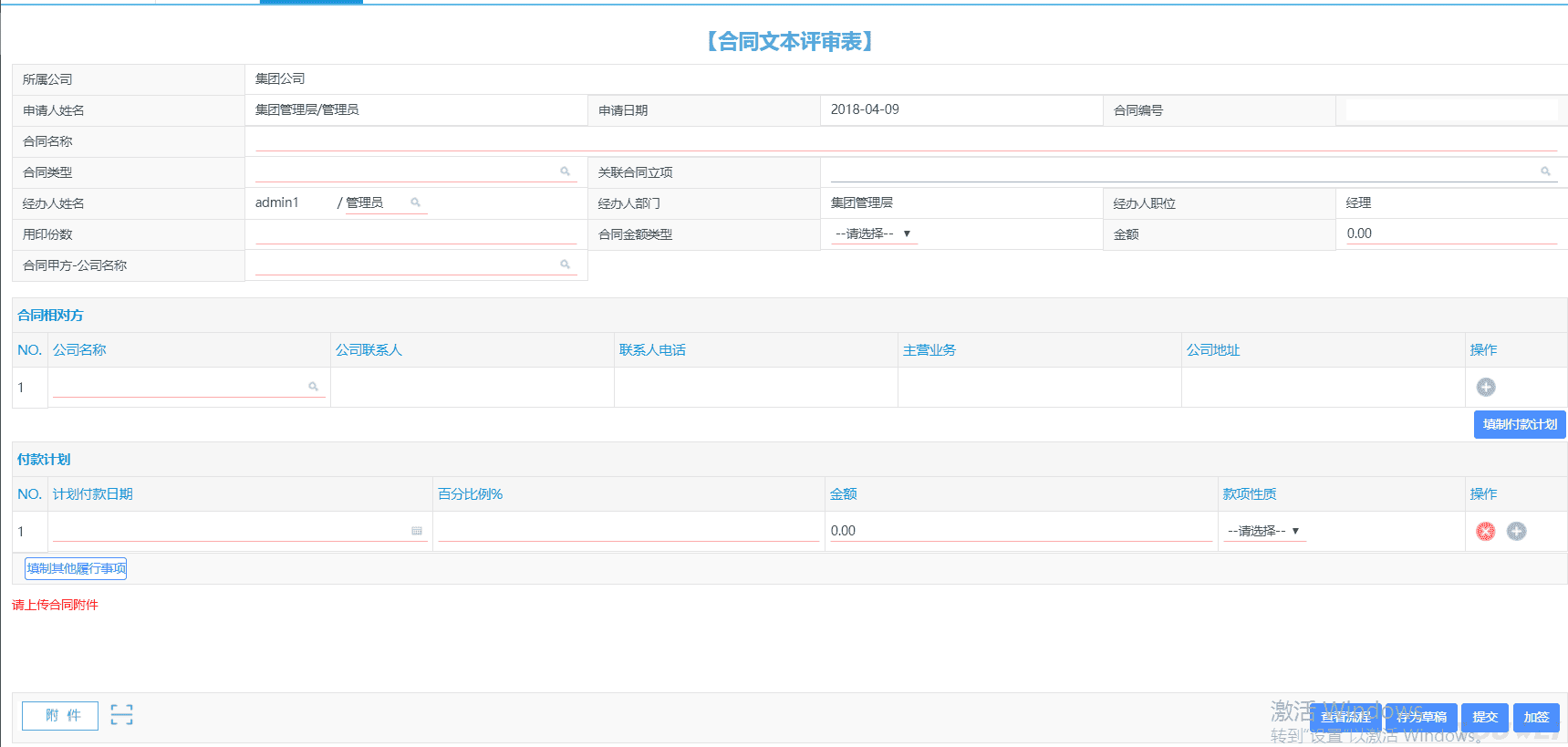Click the 填制其他履行事项 button

pyautogui.click(x=76, y=569)
